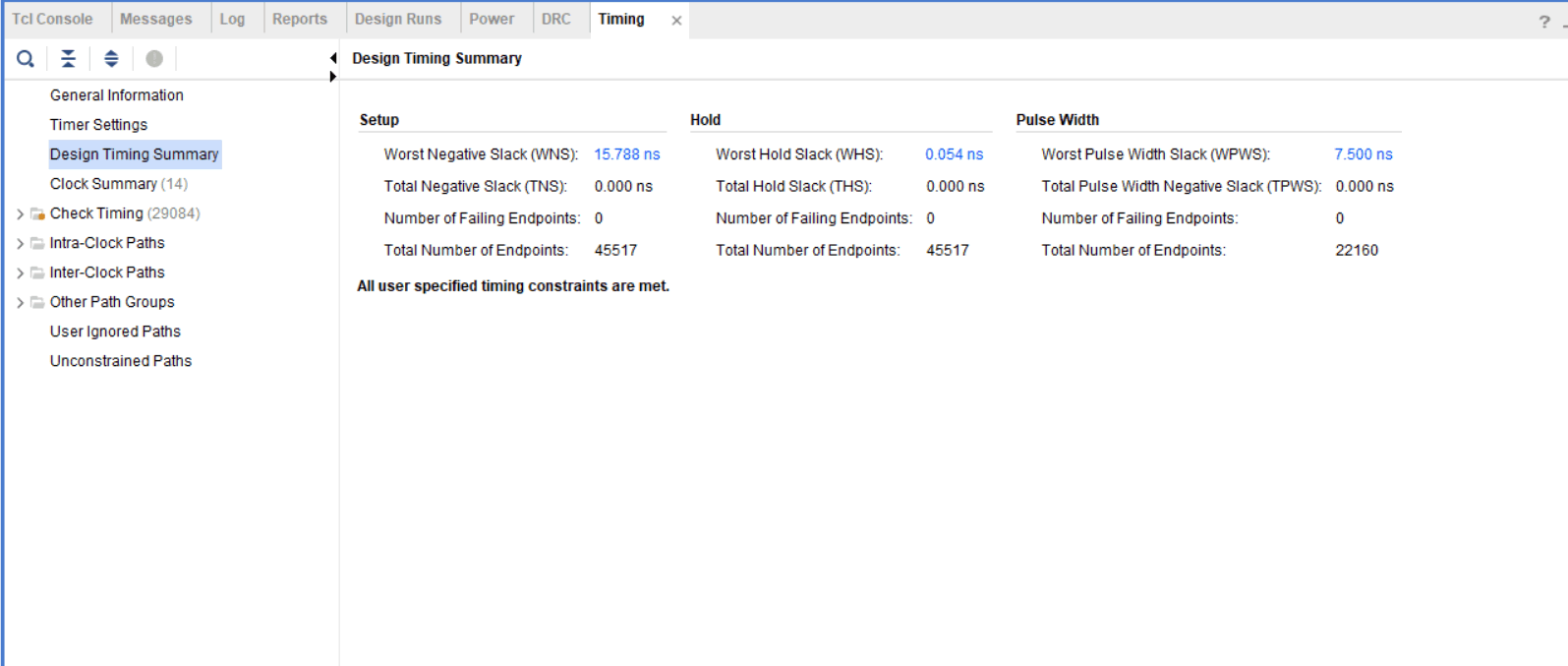
Task: Open the DRC tab
Action: coord(556,19)
